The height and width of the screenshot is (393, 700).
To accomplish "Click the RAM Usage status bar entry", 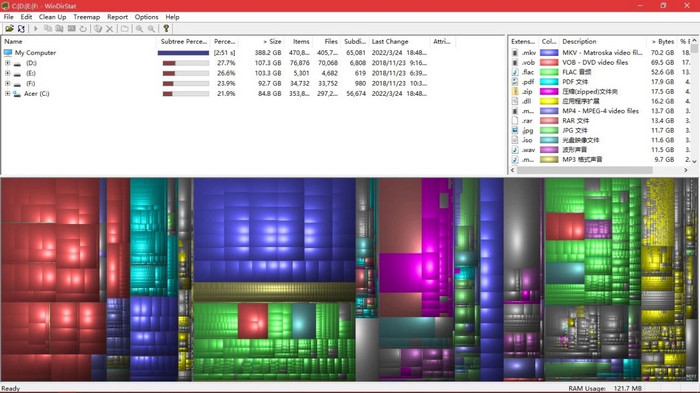I will click(605, 389).
